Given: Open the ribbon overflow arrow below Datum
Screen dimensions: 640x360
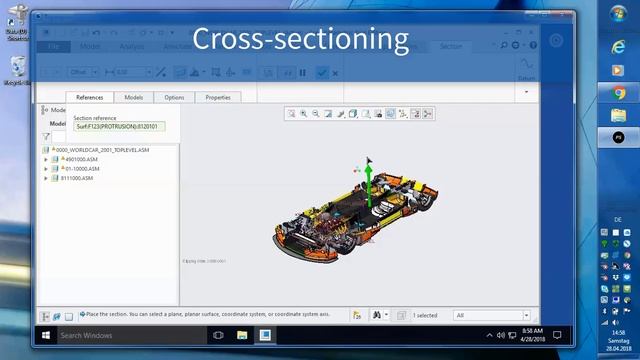Looking at the screenshot, I should (527, 92).
